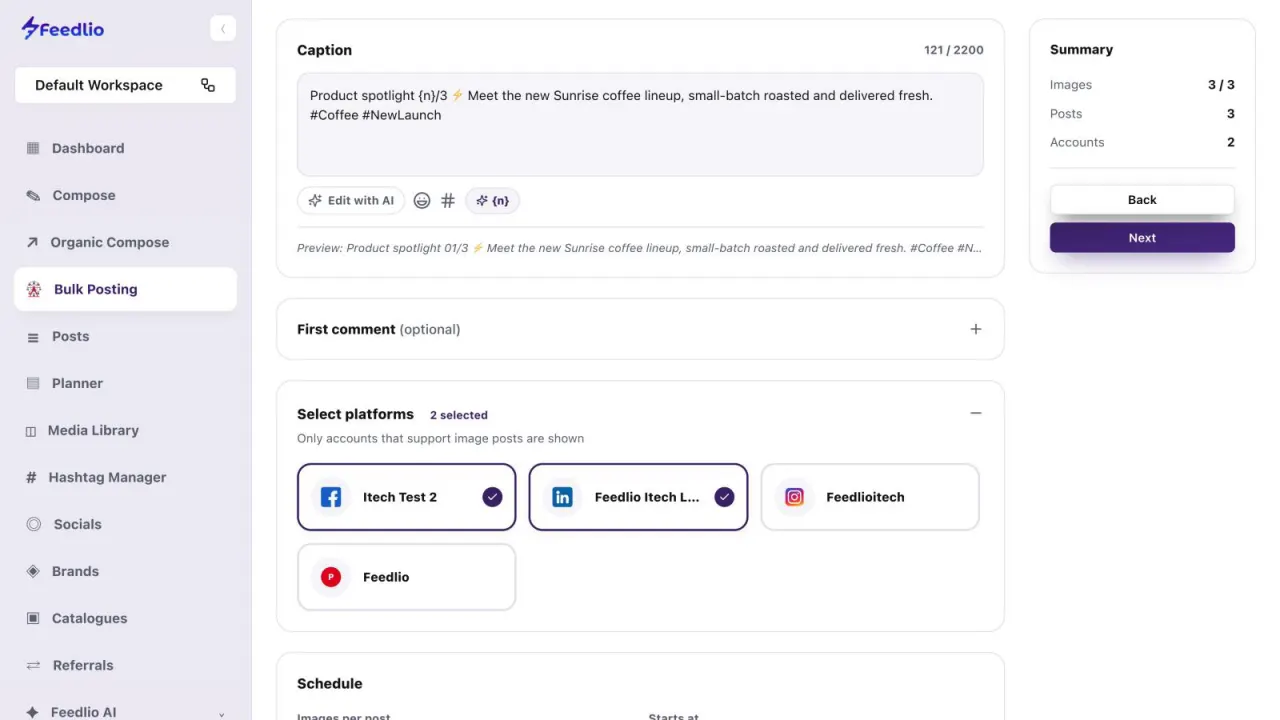Viewport: 1280px width, 720px height.
Task: Click the Feedlio logo
Action: (62, 28)
